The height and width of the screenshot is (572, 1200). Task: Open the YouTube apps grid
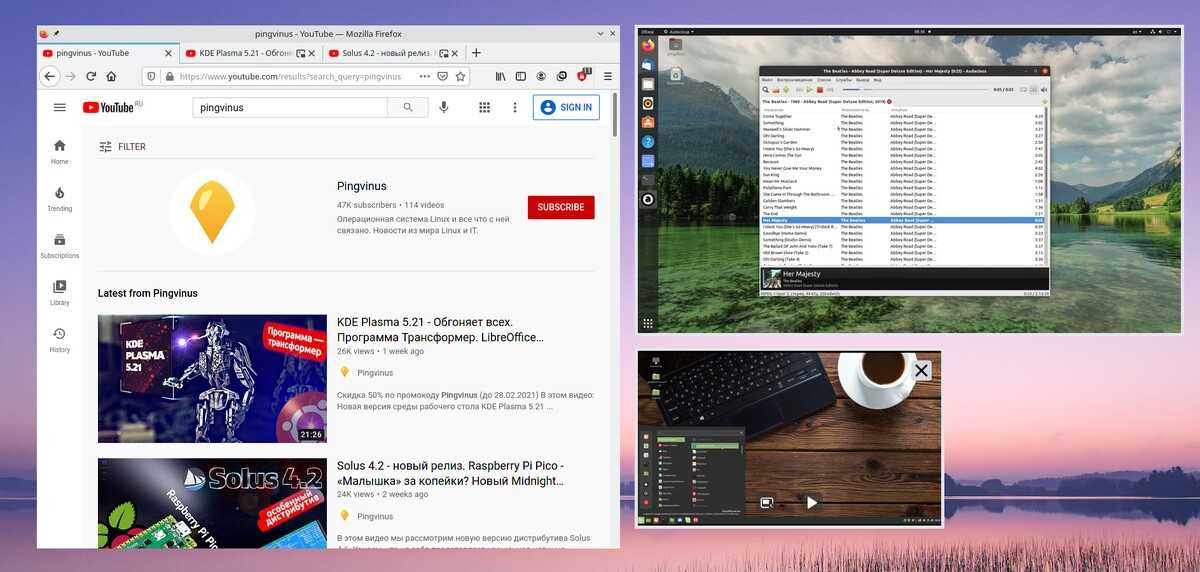(x=485, y=107)
